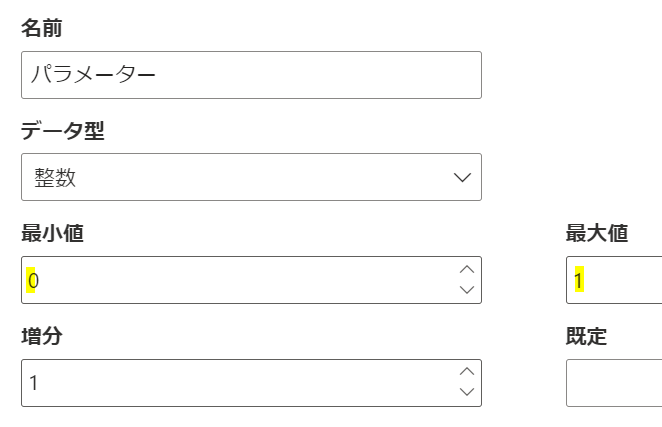
Task: Click the 名前 text field containing パラメーター
Action: click(x=250, y=75)
